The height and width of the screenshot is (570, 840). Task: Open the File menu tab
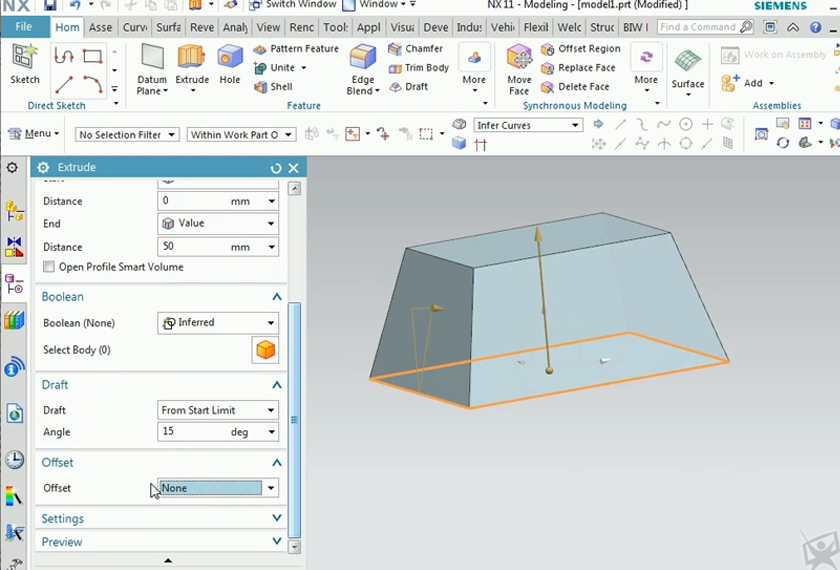[x=23, y=27]
